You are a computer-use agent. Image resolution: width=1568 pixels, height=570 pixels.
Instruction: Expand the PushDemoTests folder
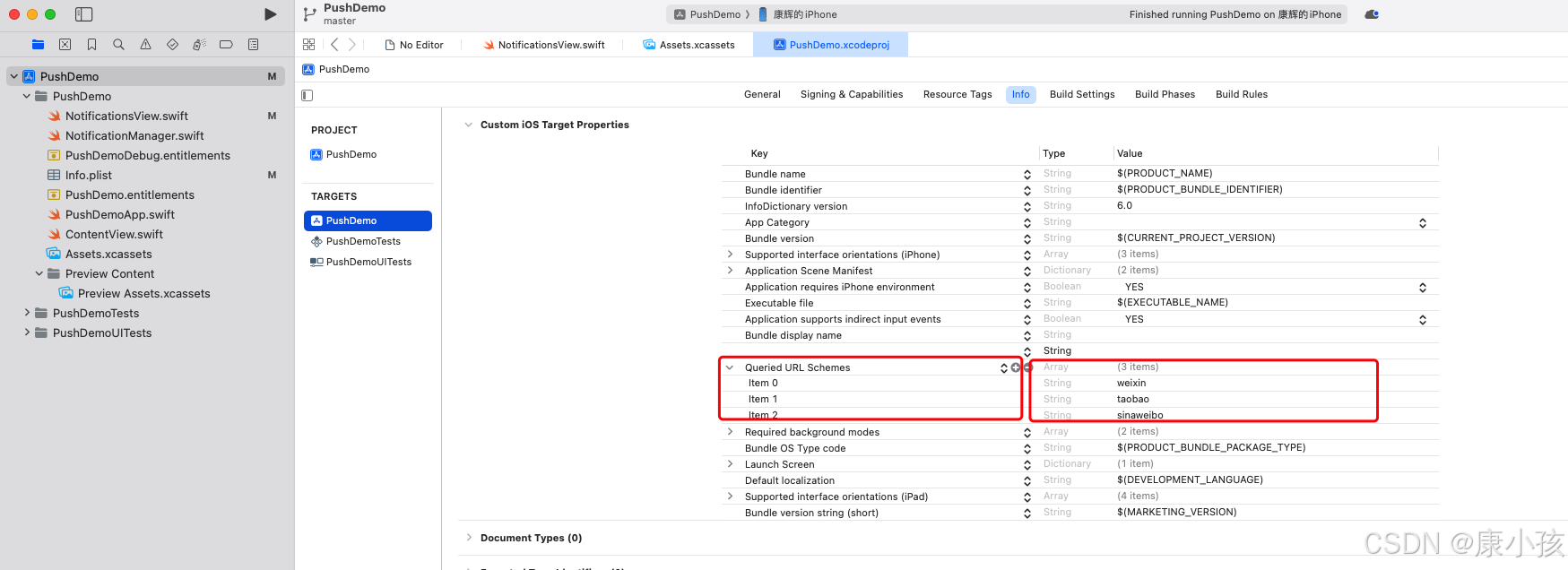[27, 313]
